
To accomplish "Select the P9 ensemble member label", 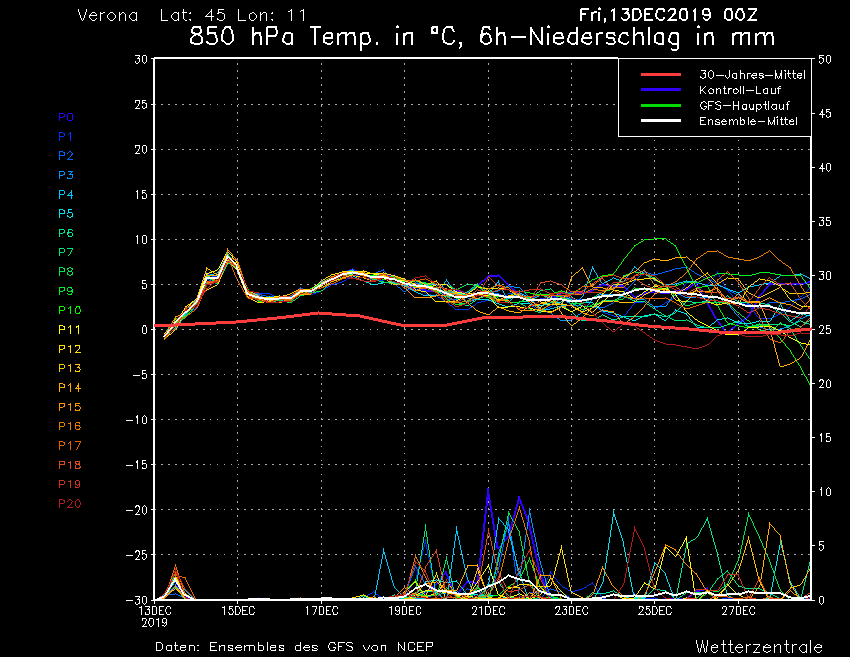I will point(66,291).
